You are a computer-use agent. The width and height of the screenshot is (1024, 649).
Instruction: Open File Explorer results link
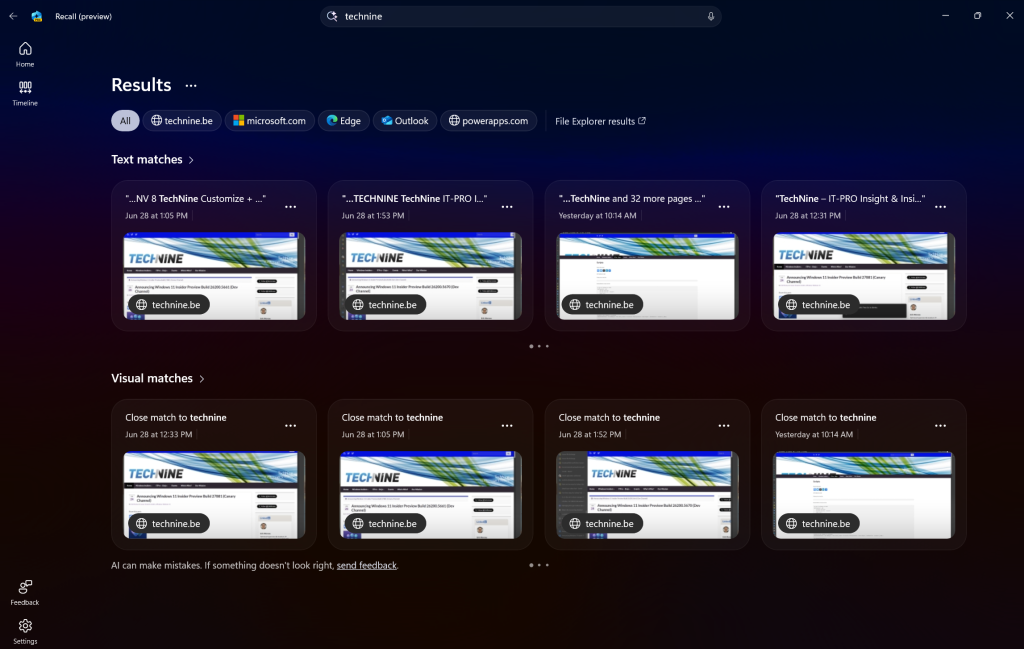(600, 121)
